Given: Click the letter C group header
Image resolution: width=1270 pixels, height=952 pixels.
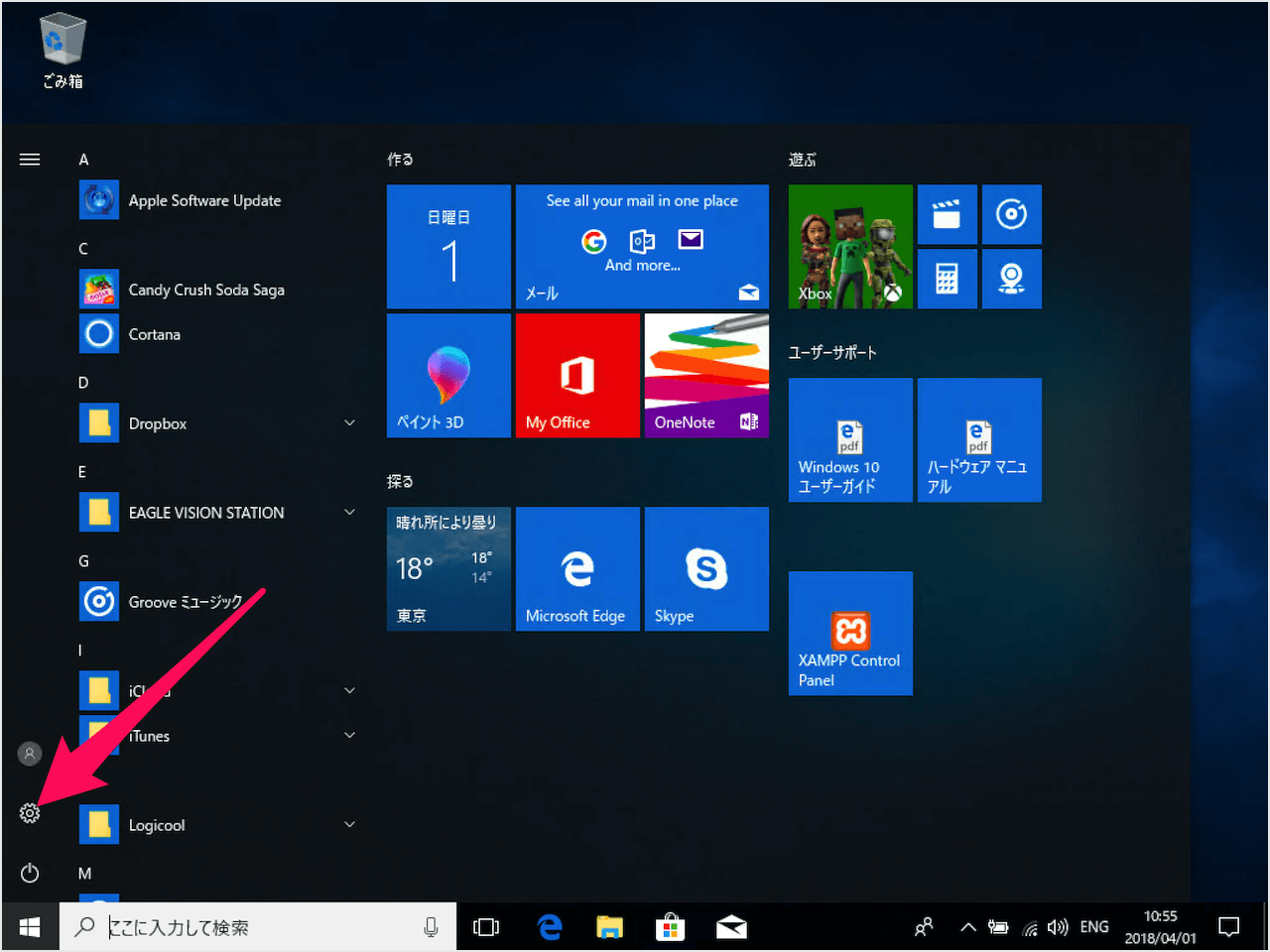Looking at the screenshot, I should (83, 249).
